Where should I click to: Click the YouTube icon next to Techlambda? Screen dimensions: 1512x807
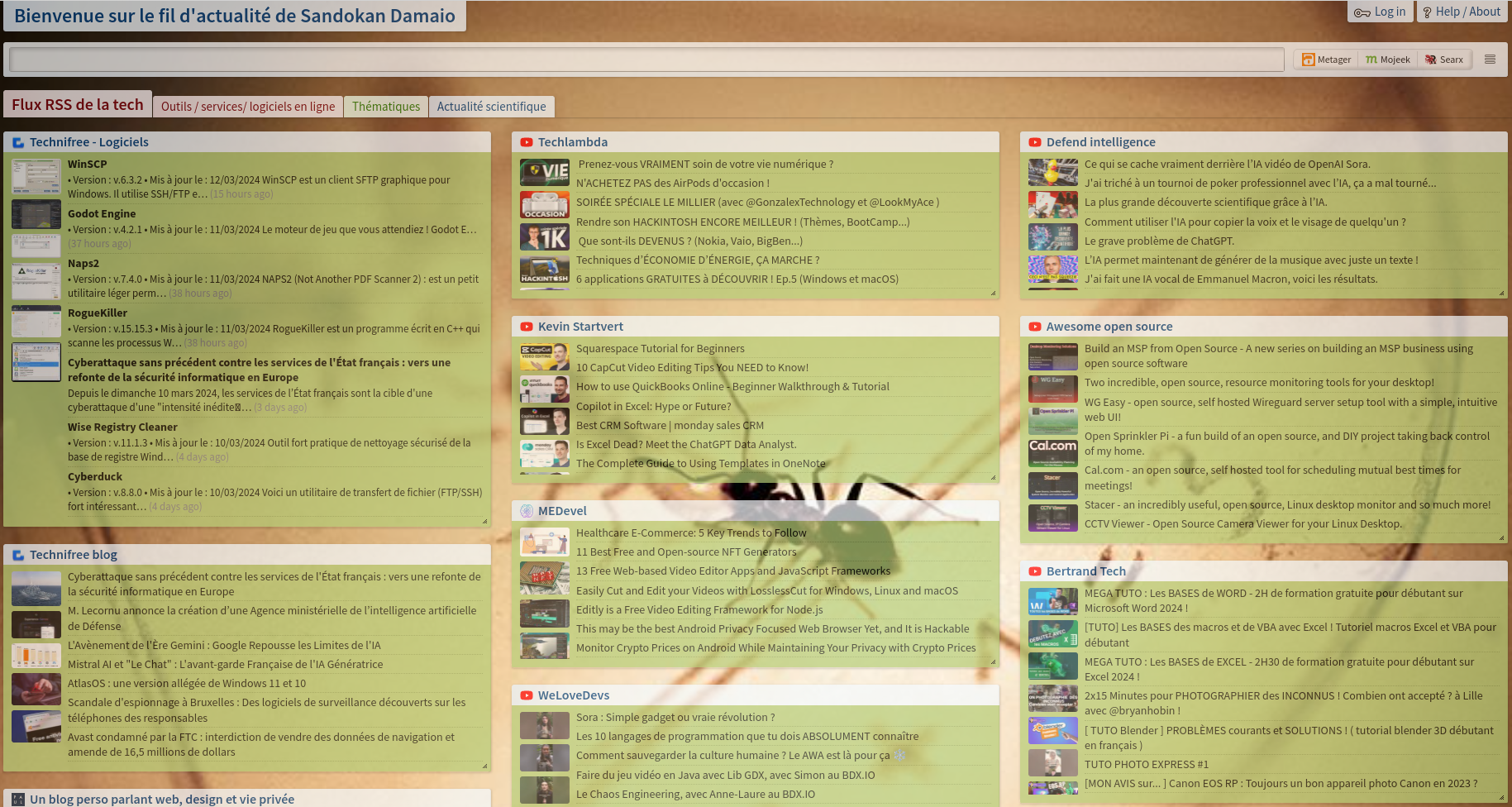point(527,142)
